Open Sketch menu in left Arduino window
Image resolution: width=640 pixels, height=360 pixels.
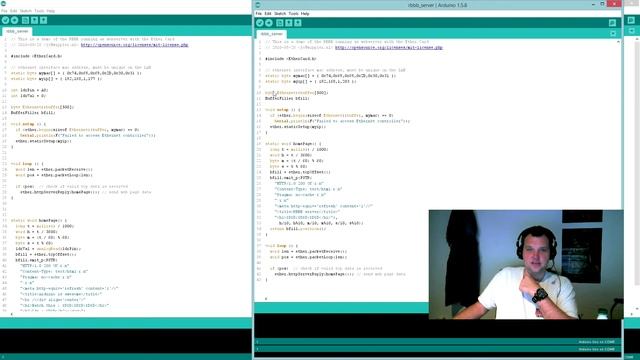pyautogui.click(x=26, y=11)
